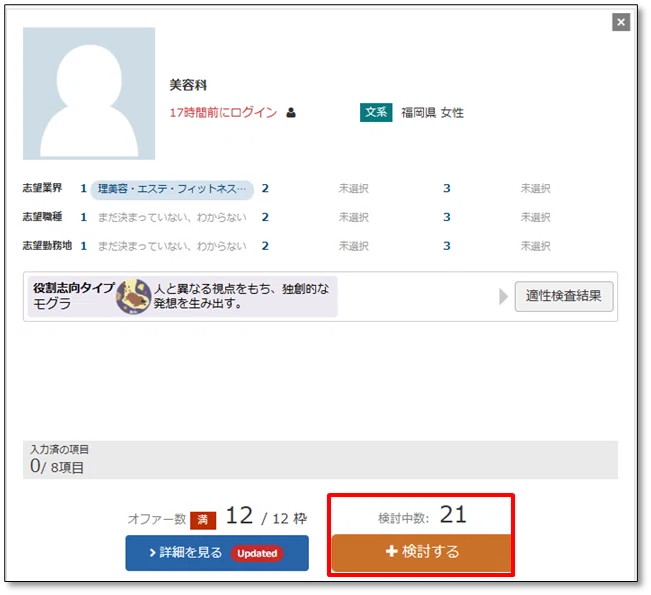Click the 人と異なる視点をもち description text
The height and width of the screenshot is (595, 651).
point(241,296)
